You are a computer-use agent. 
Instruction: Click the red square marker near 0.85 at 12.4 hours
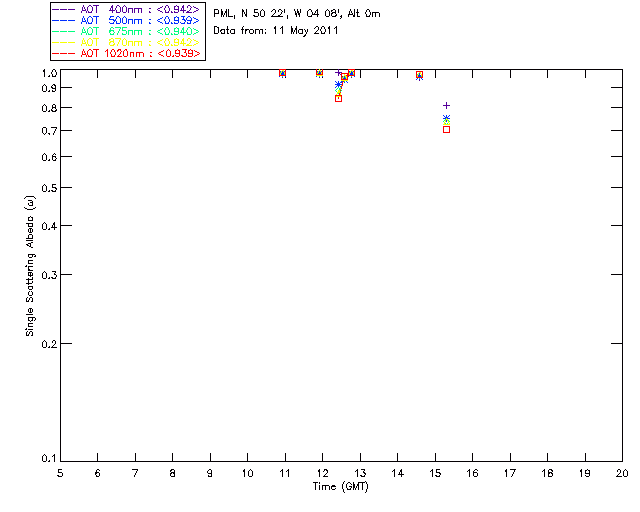pos(338,98)
